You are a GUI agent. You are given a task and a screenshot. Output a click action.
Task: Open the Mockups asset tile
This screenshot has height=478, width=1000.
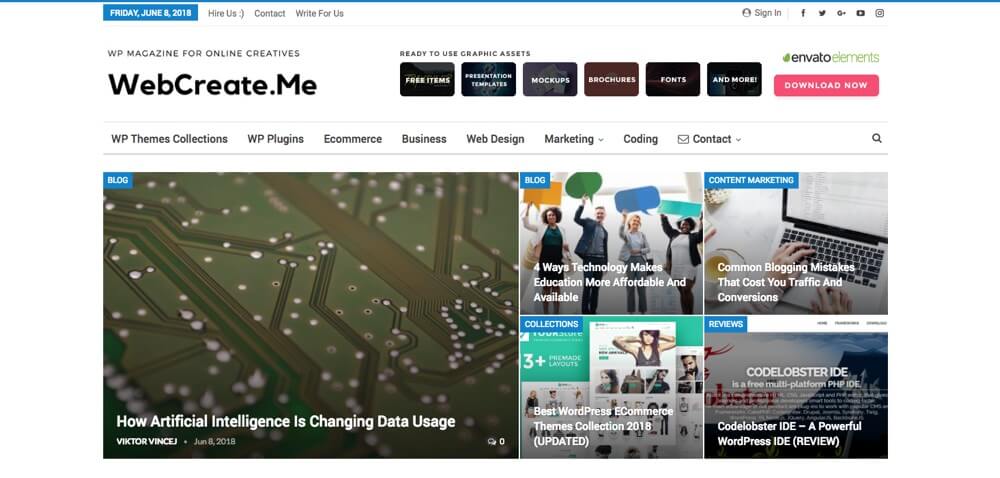[550, 79]
